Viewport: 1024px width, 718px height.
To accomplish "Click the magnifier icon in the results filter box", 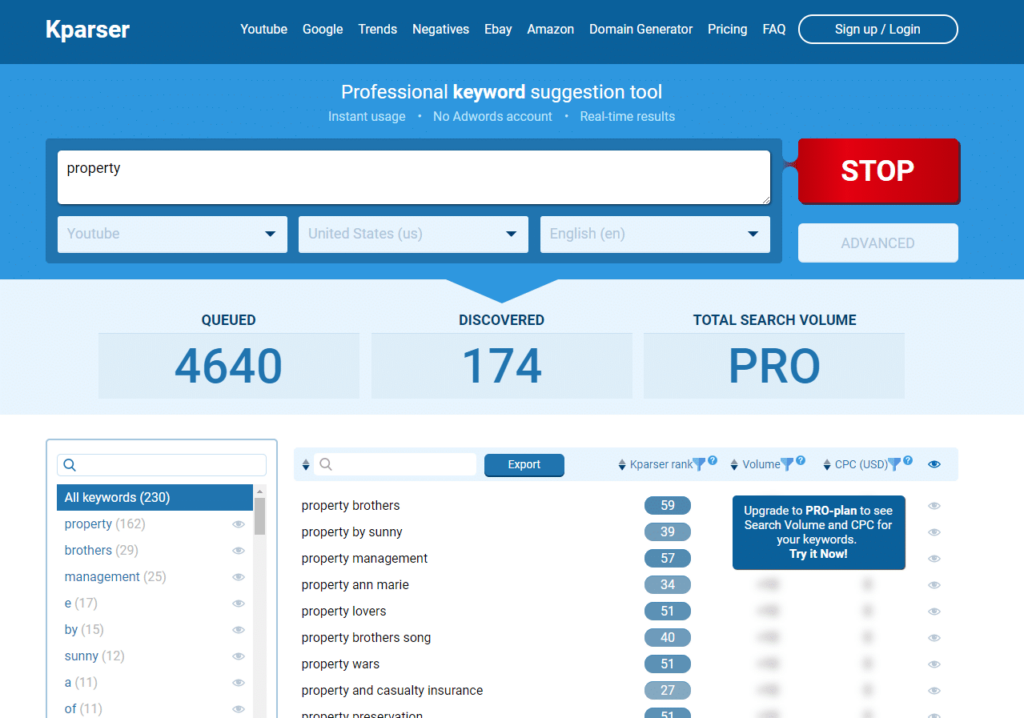I will [x=326, y=465].
